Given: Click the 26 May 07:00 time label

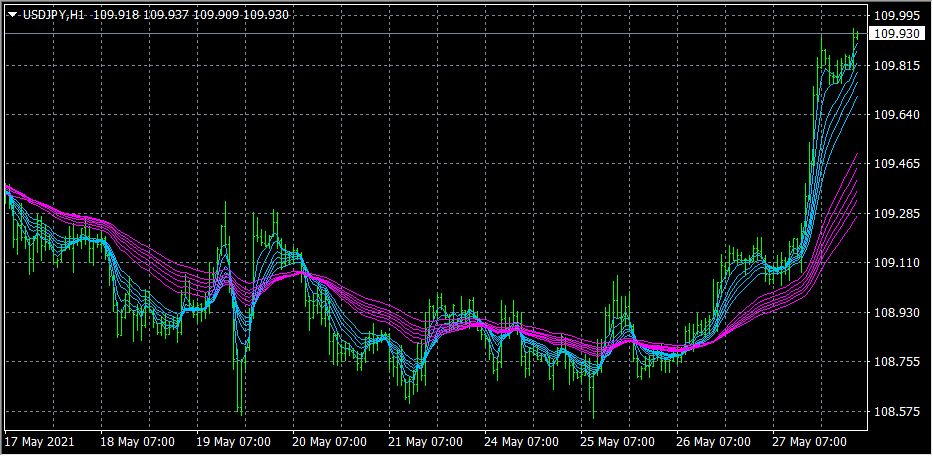Looking at the screenshot, I should [714, 442].
